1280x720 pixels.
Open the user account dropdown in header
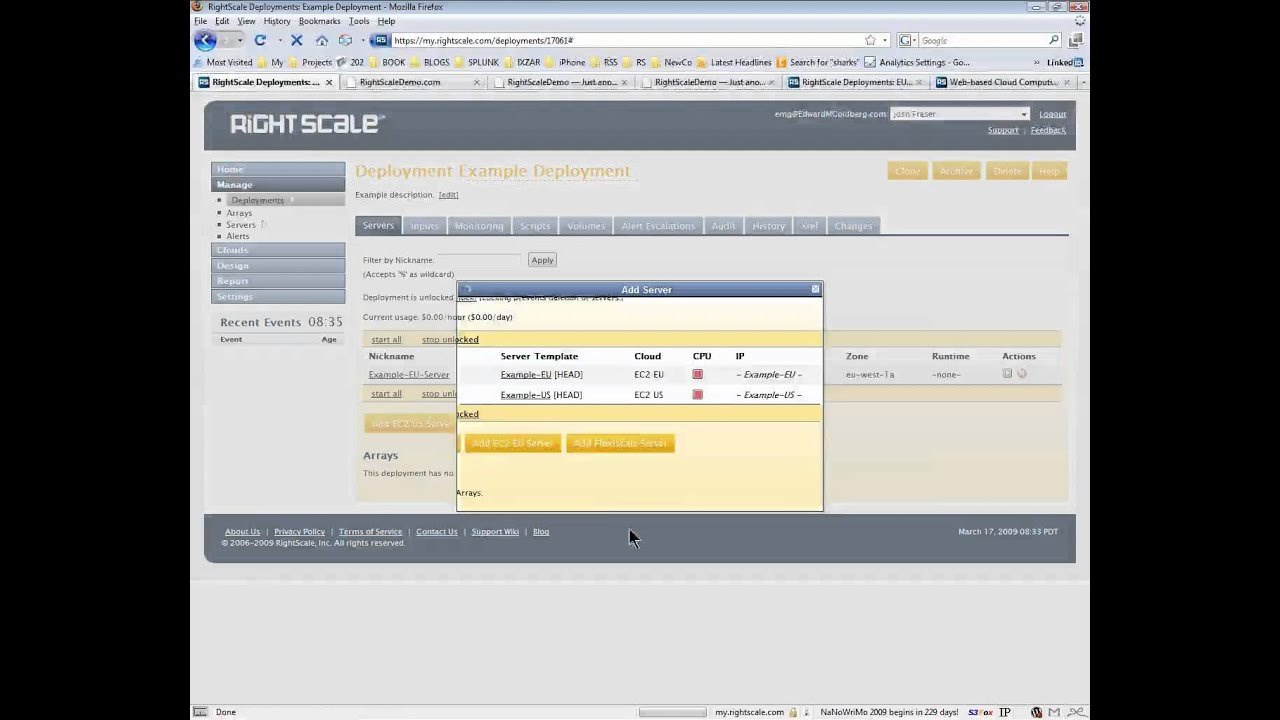[959, 114]
